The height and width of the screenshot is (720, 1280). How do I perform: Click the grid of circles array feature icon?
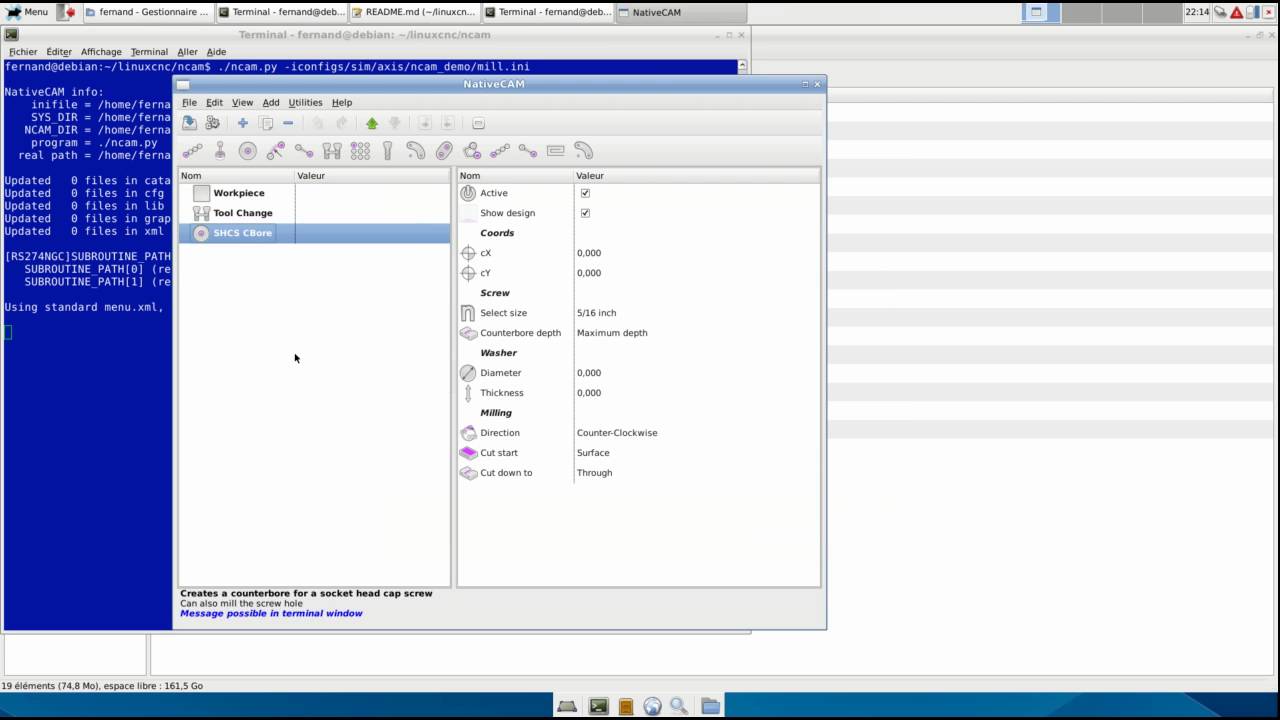[360, 151]
